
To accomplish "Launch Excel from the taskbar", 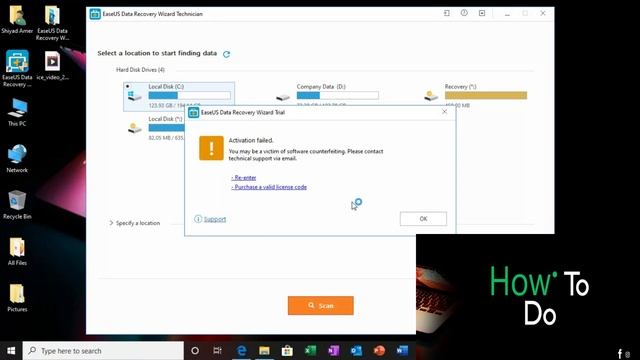I will point(310,351).
